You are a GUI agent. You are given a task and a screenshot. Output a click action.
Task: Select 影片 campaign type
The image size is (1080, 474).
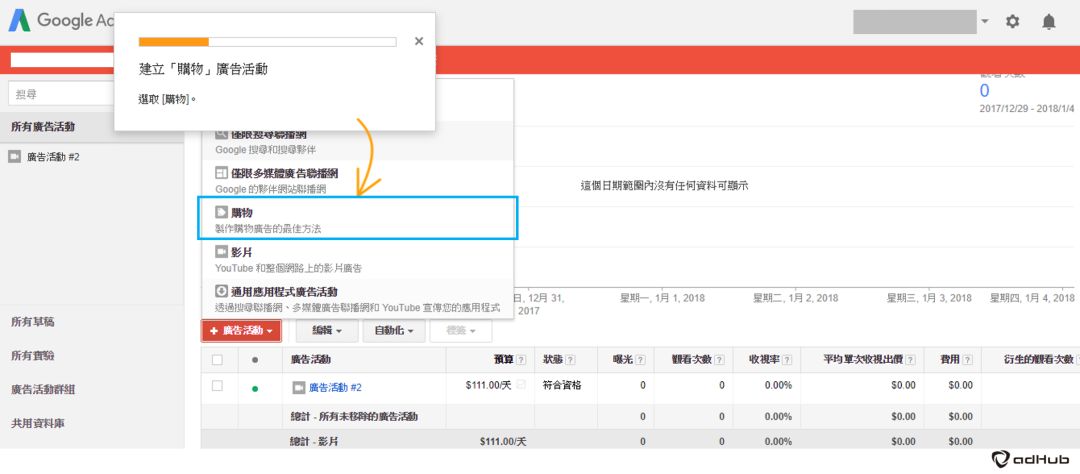(x=357, y=259)
